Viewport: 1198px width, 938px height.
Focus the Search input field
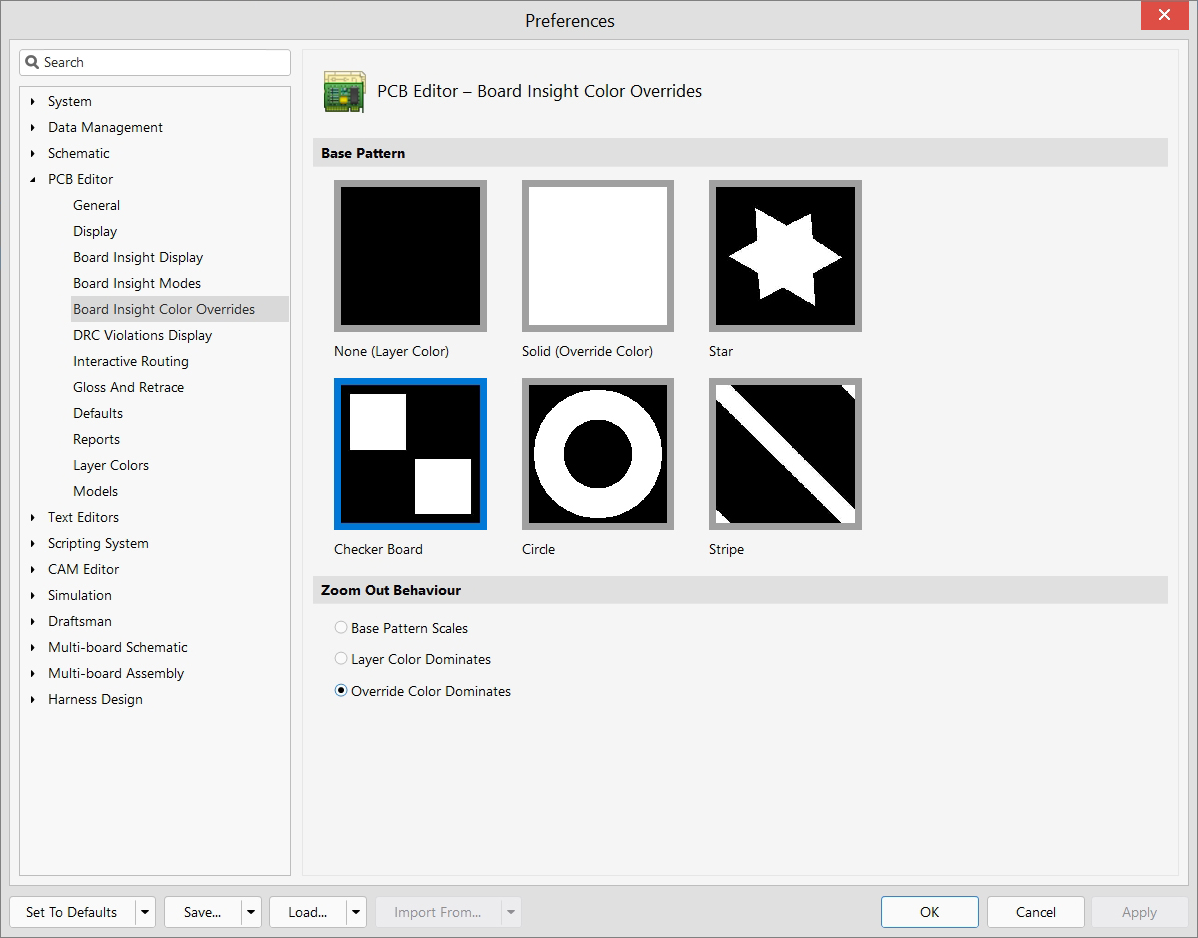pyautogui.click(x=155, y=63)
